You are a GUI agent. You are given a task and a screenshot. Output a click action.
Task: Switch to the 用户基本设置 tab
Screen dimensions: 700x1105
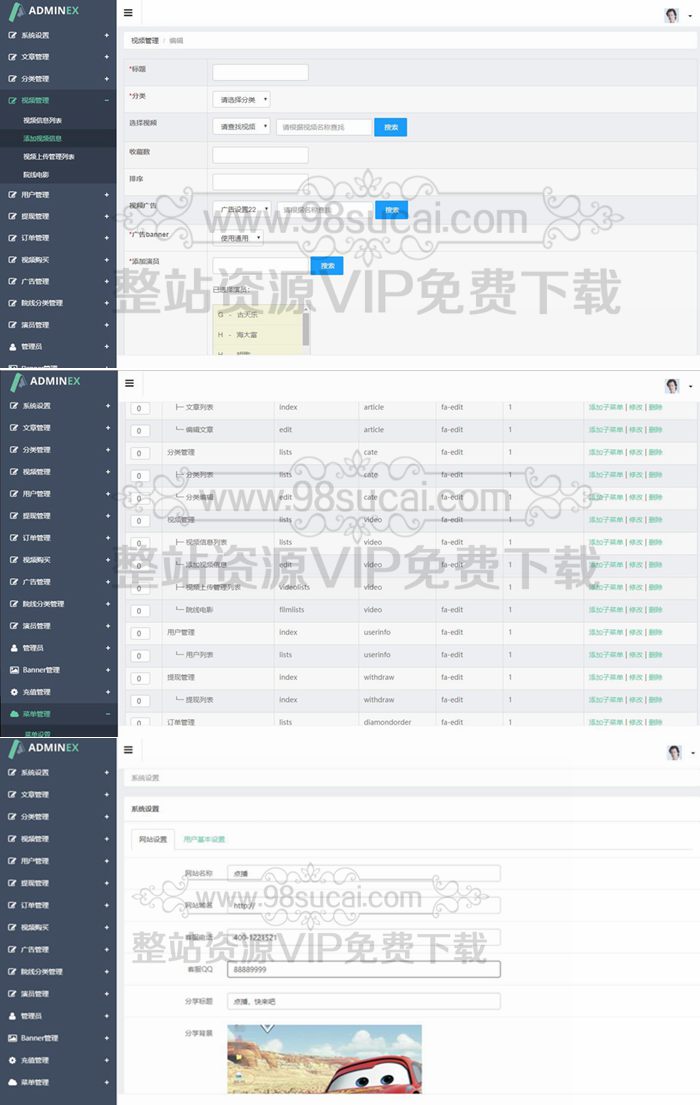(204, 840)
